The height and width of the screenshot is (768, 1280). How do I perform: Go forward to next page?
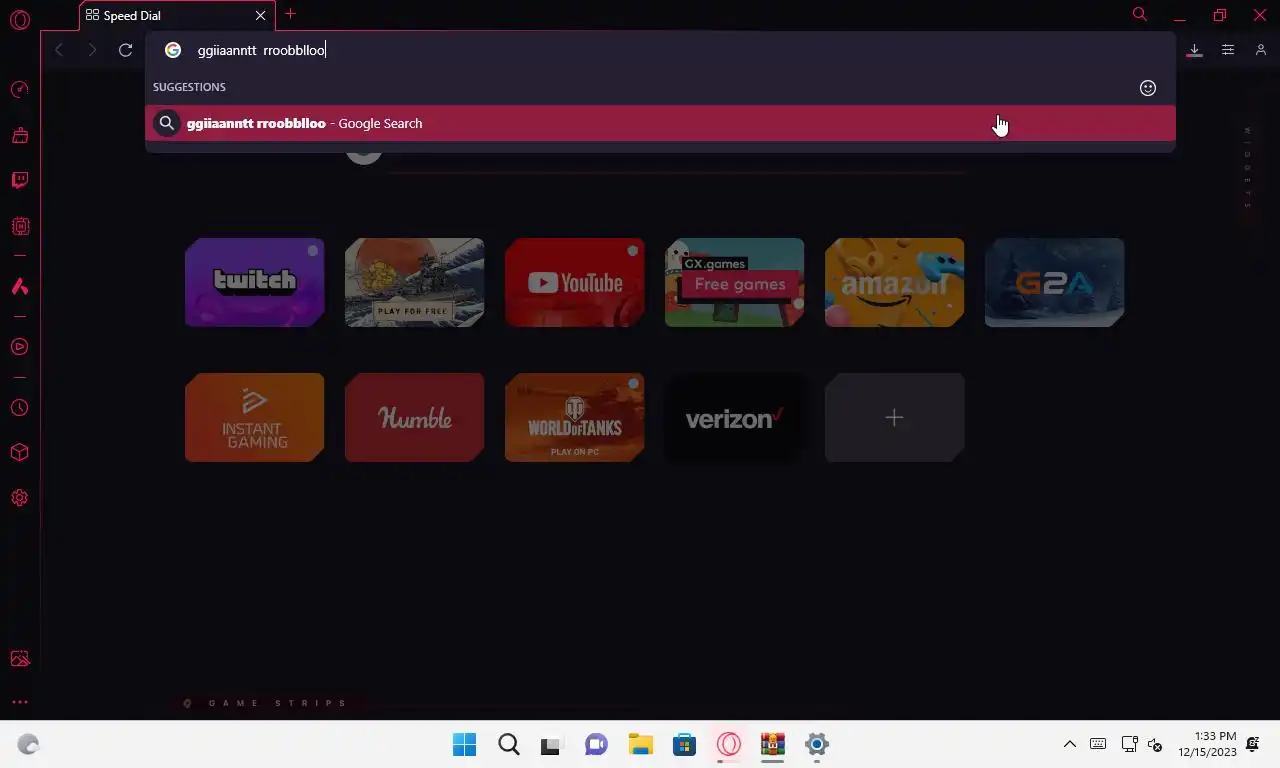point(92,50)
